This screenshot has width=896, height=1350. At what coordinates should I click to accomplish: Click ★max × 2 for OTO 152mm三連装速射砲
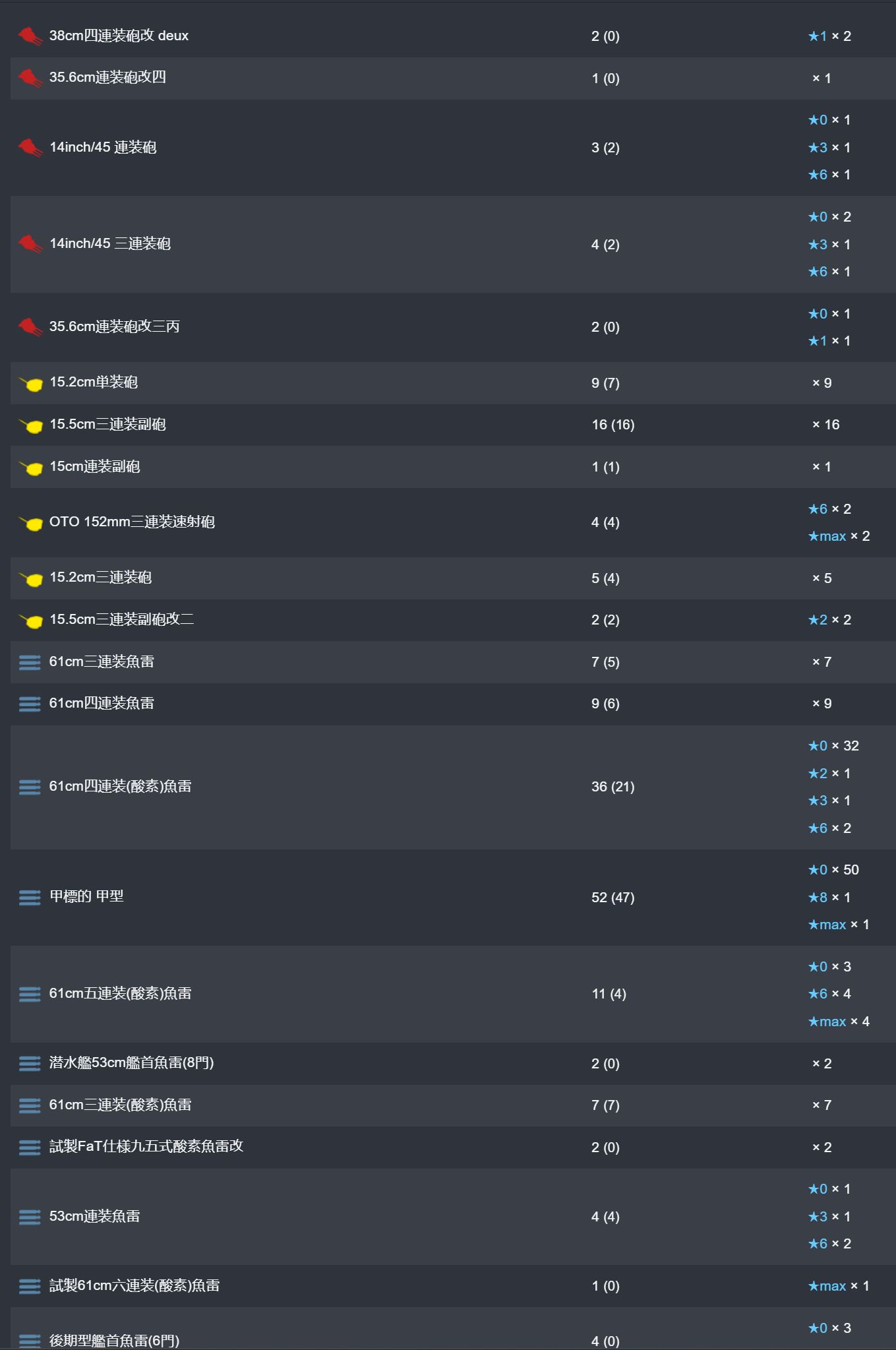coord(839,536)
